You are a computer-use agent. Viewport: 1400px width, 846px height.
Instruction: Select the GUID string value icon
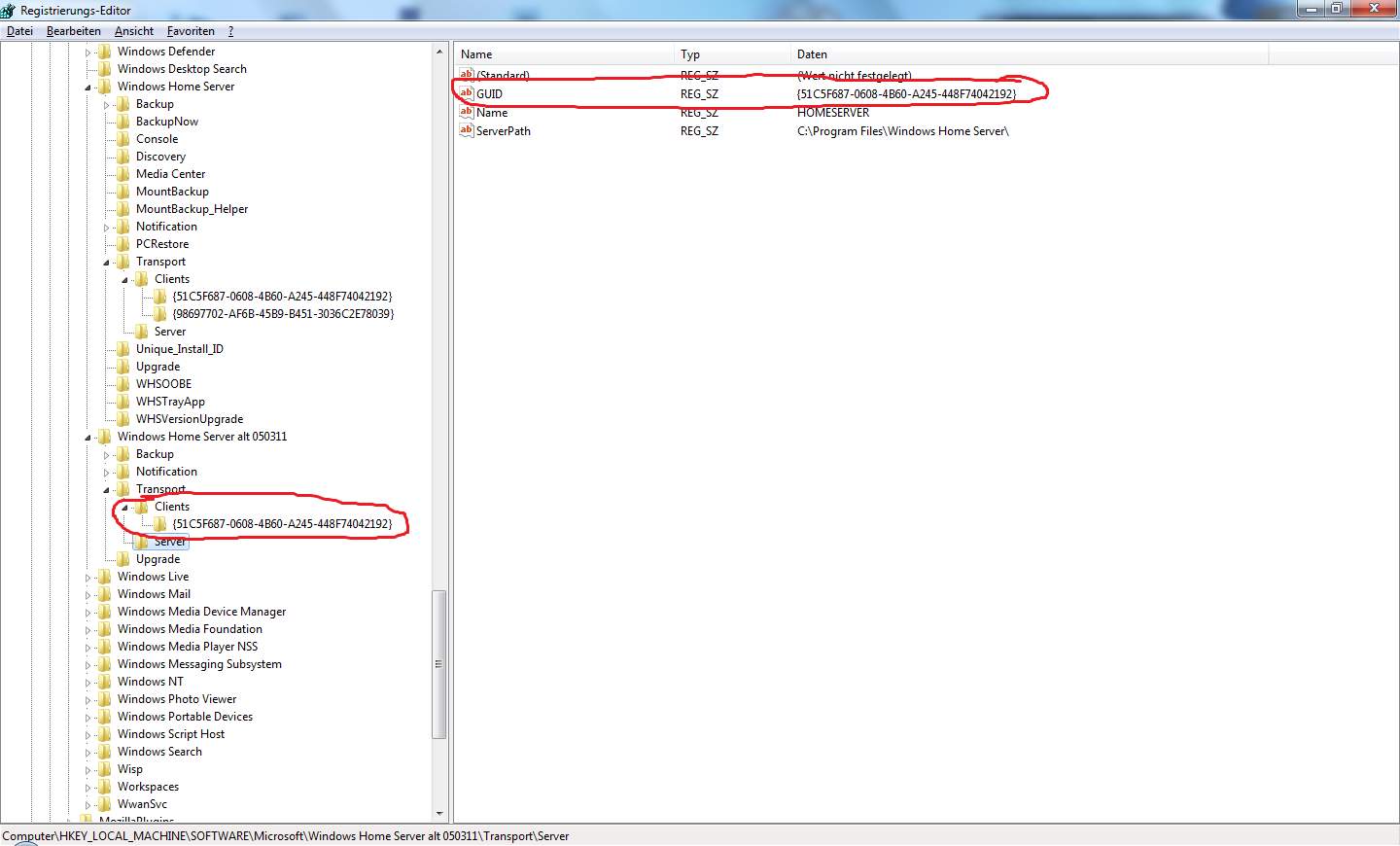coord(467,93)
